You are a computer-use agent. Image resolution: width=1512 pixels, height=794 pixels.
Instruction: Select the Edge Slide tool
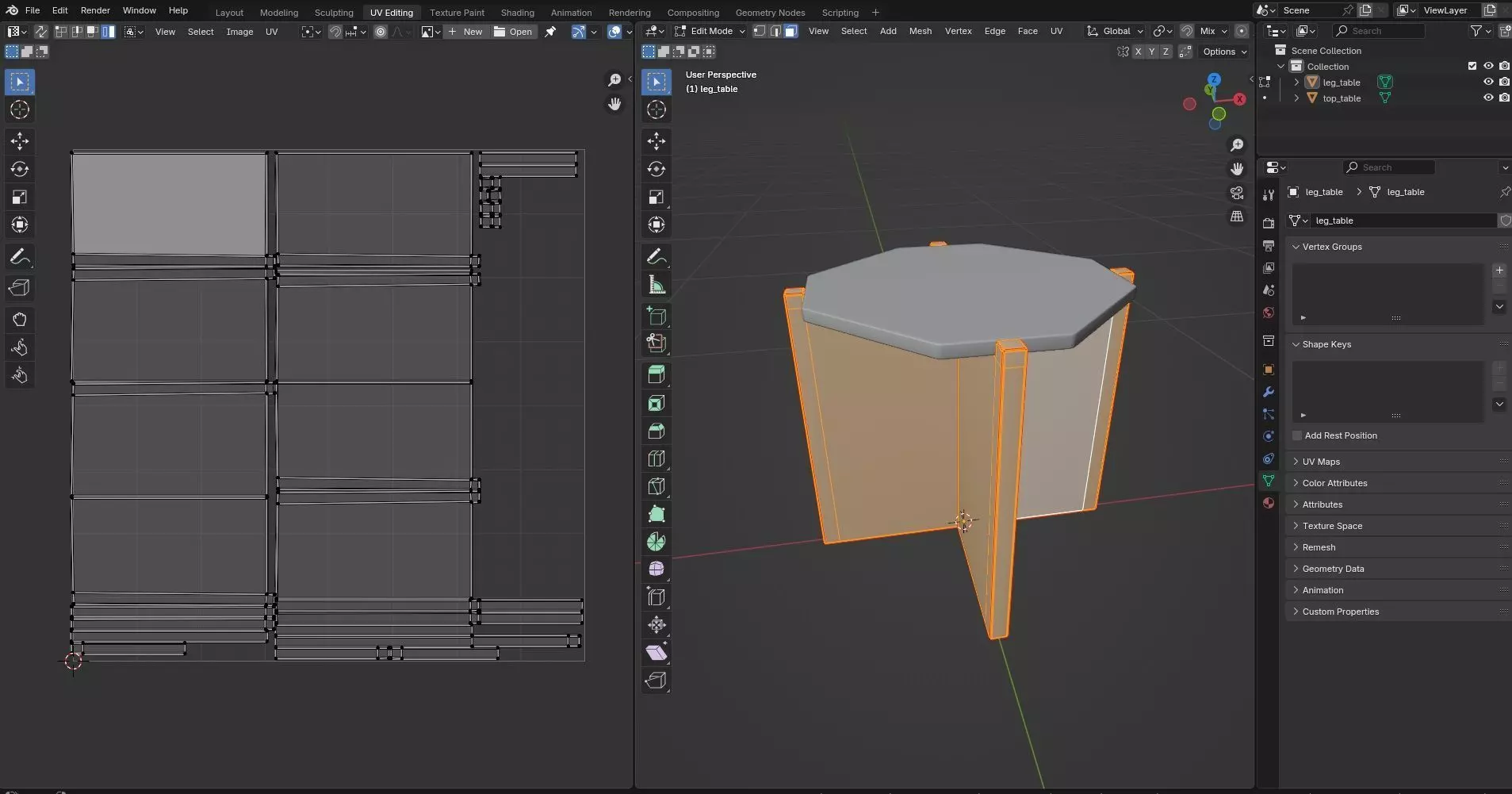coord(656,596)
